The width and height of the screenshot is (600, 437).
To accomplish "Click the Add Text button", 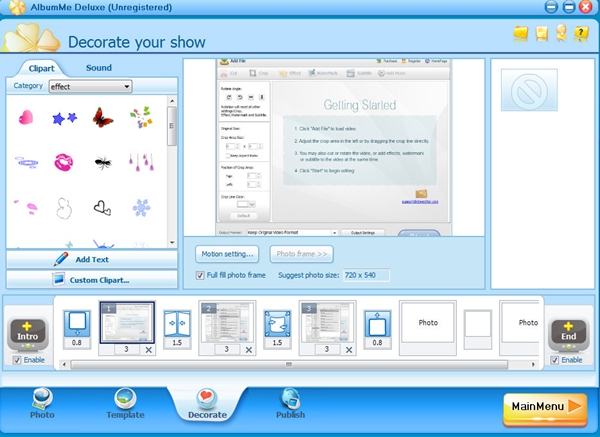I will coord(92,259).
